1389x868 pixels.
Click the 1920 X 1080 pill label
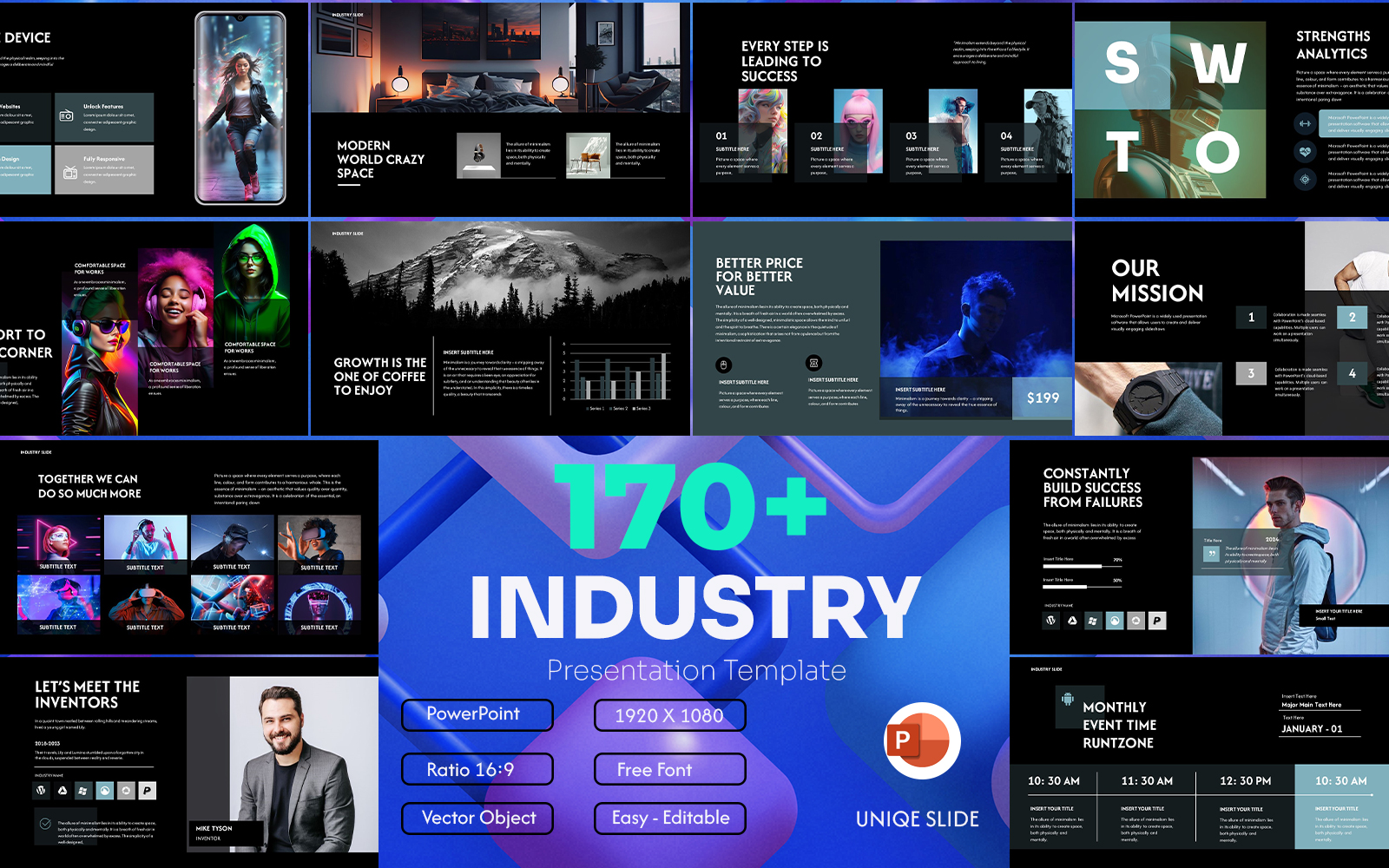pos(670,715)
